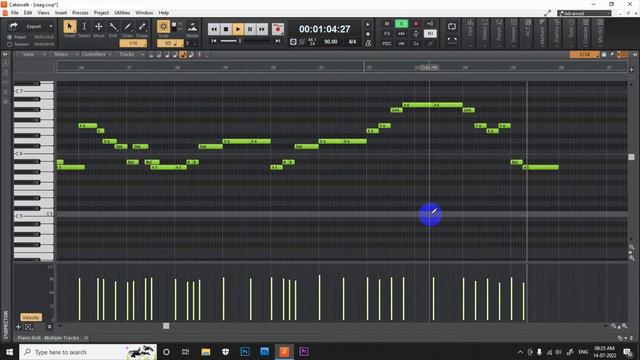This screenshot has height=360, width=640.
Task: Open the 1/16 note duration dropdown
Action: pyautogui.click(x=133, y=43)
